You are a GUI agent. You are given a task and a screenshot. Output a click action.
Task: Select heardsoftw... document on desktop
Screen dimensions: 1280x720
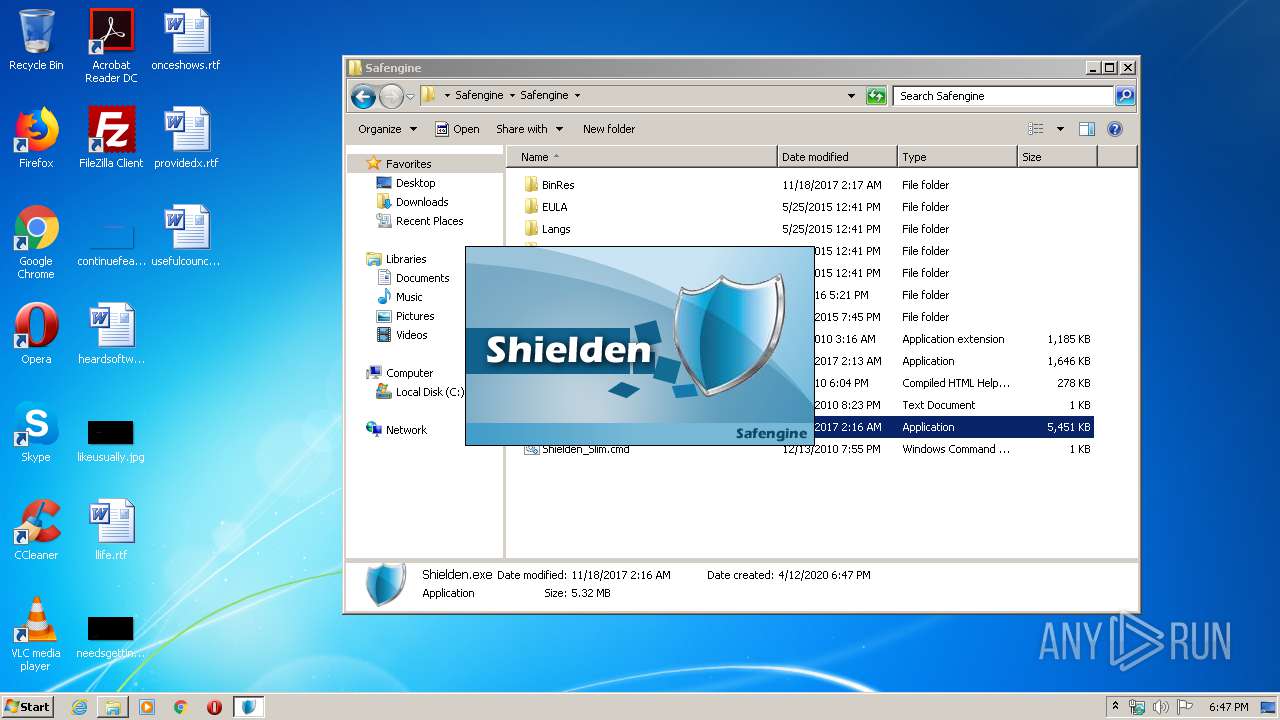111,334
